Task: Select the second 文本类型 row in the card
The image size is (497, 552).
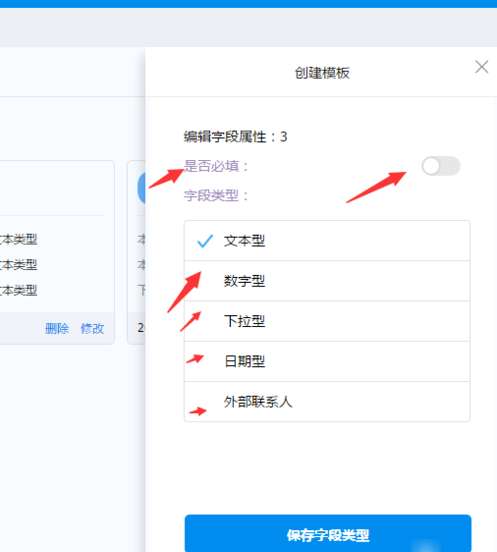Action: point(19,265)
